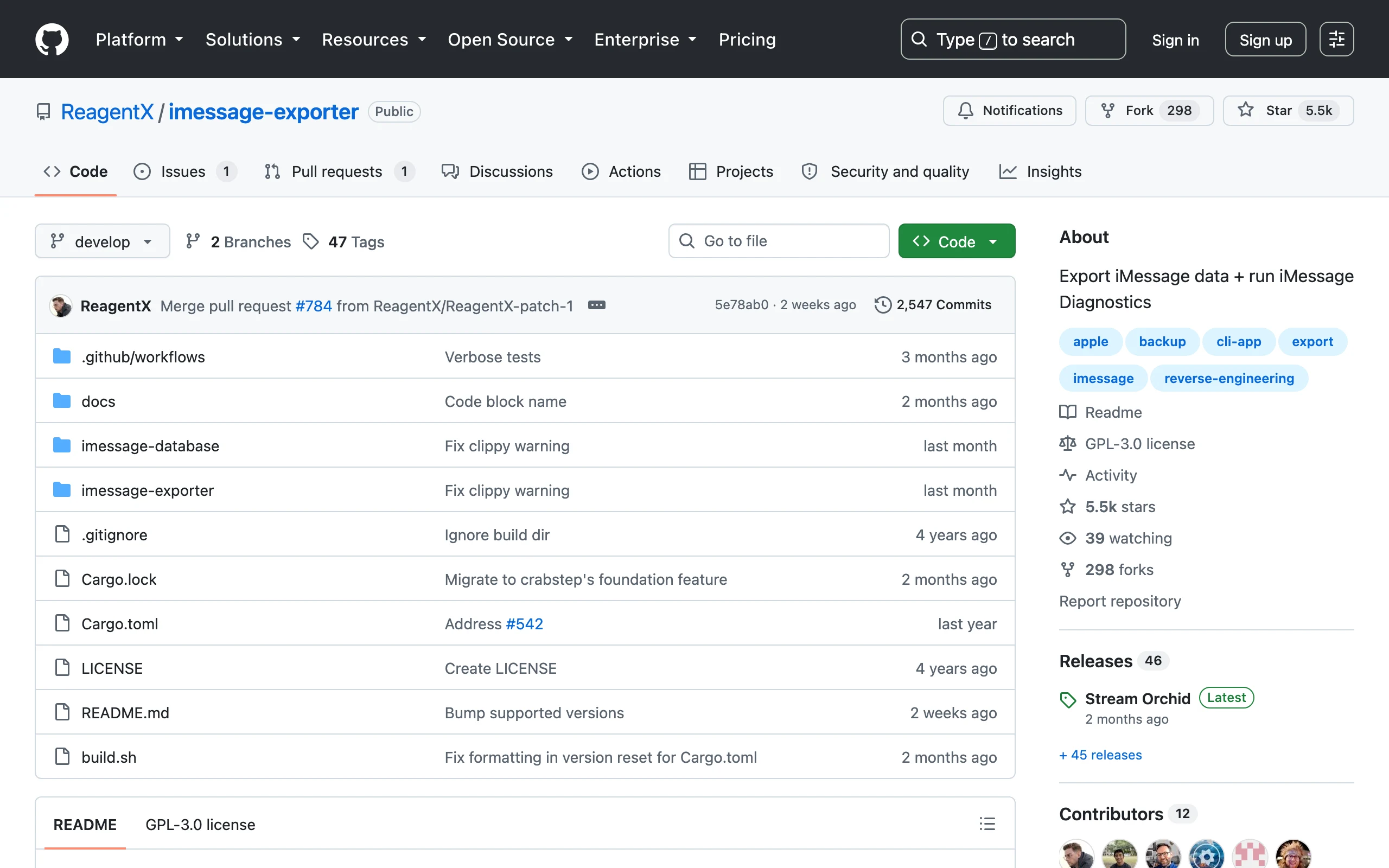Click the fork icon in Fork button
Image resolution: width=1389 pixels, height=868 pixels.
[x=1108, y=110]
